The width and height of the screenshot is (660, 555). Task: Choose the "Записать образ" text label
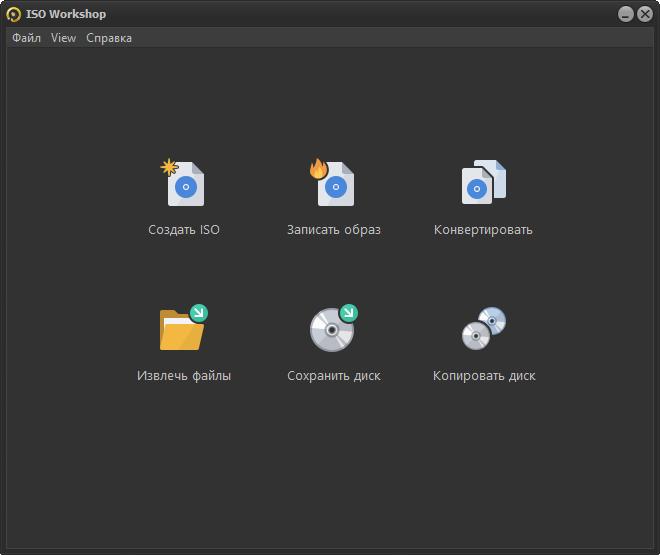pos(334,230)
